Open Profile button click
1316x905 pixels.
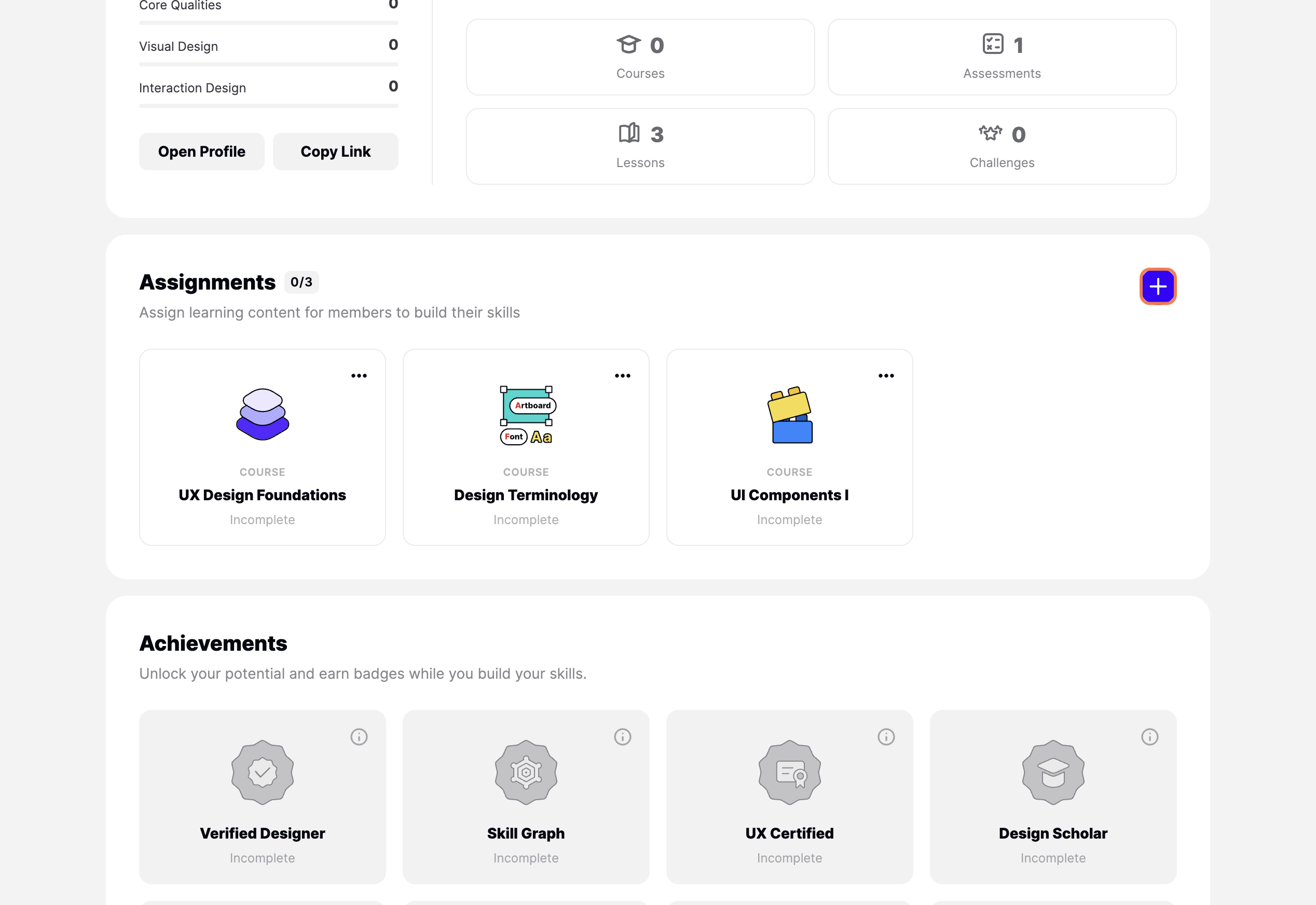[202, 152]
